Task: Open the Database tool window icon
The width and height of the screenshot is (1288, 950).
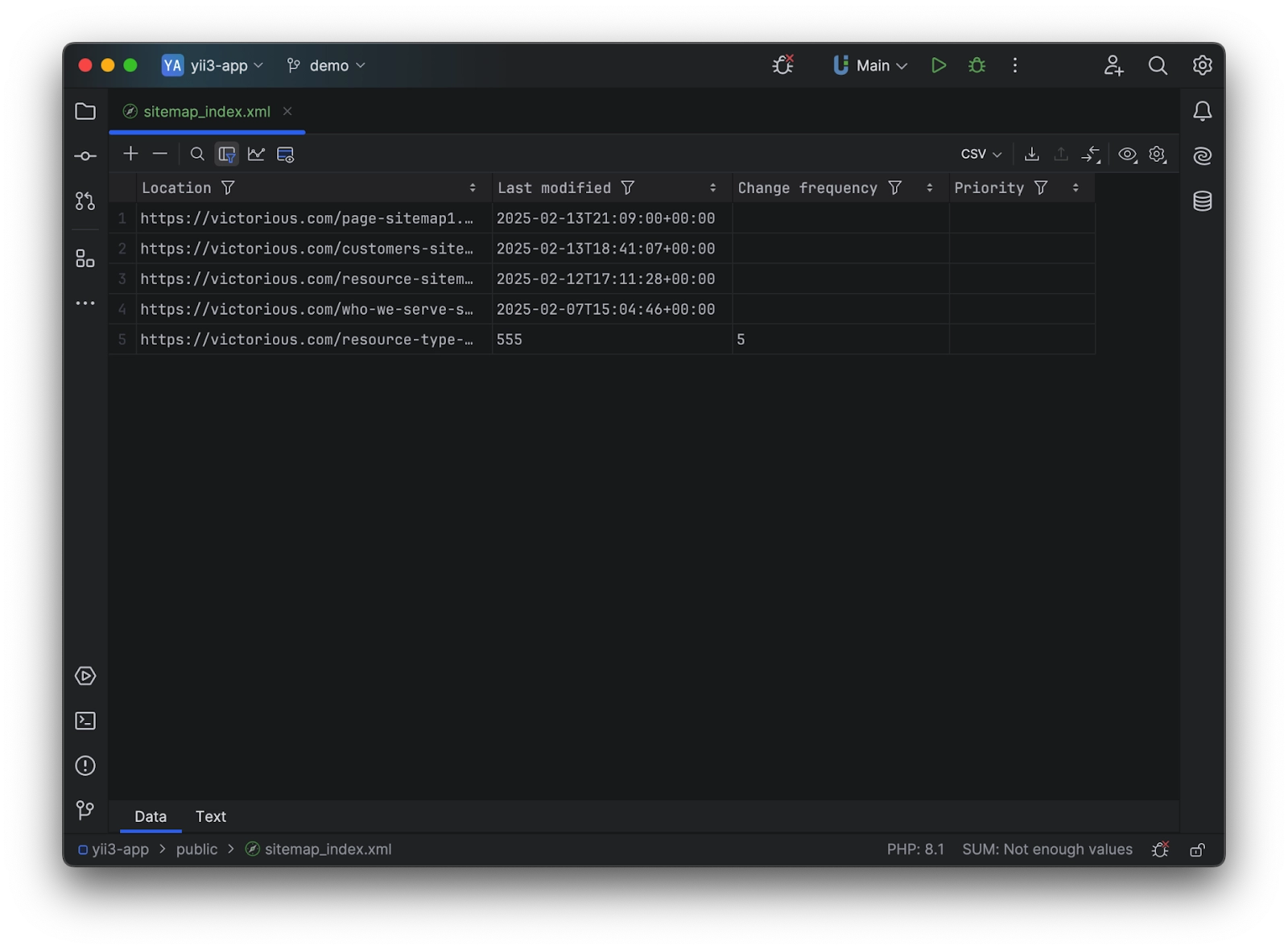Action: coord(1202,201)
